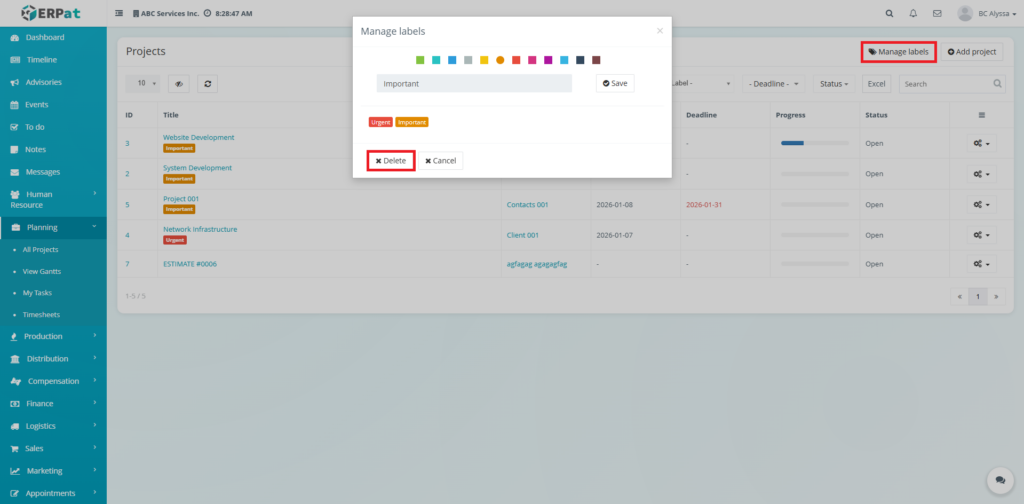Expand the Compensation menu
Viewport: 1024px width, 504px height.
click(x=53, y=381)
